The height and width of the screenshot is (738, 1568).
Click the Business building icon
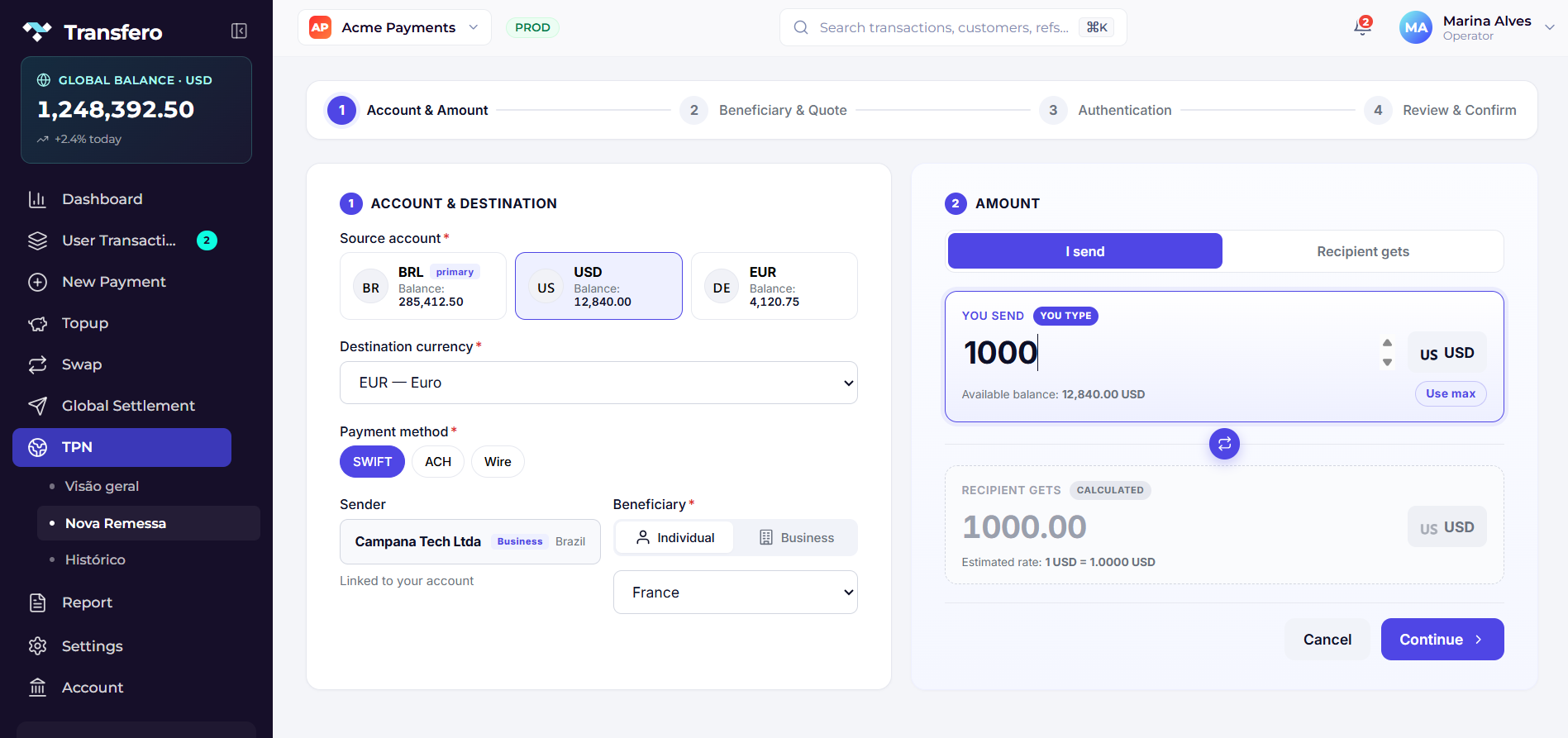point(766,537)
